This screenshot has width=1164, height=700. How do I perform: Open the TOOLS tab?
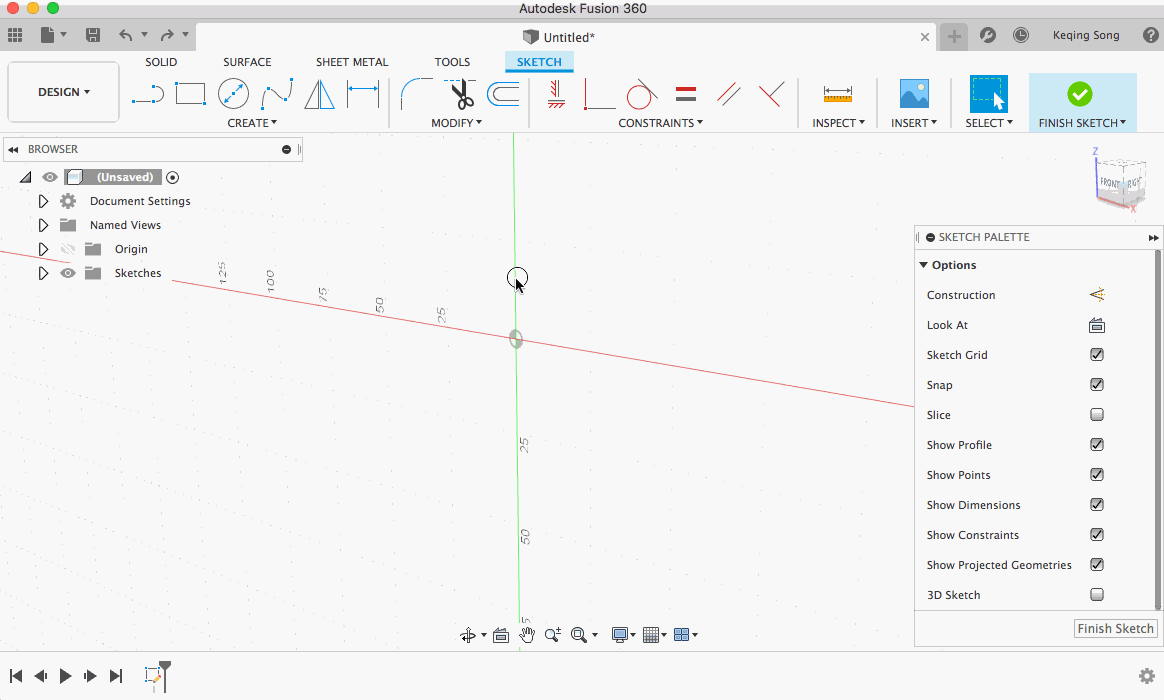(452, 61)
